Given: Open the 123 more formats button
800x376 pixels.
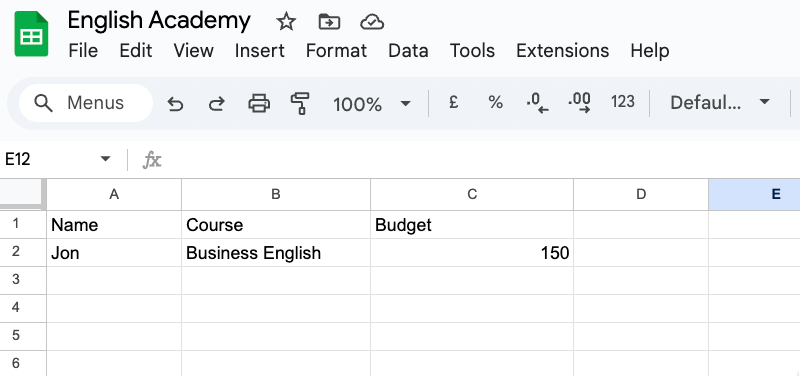Looking at the screenshot, I should click(622, 102).
